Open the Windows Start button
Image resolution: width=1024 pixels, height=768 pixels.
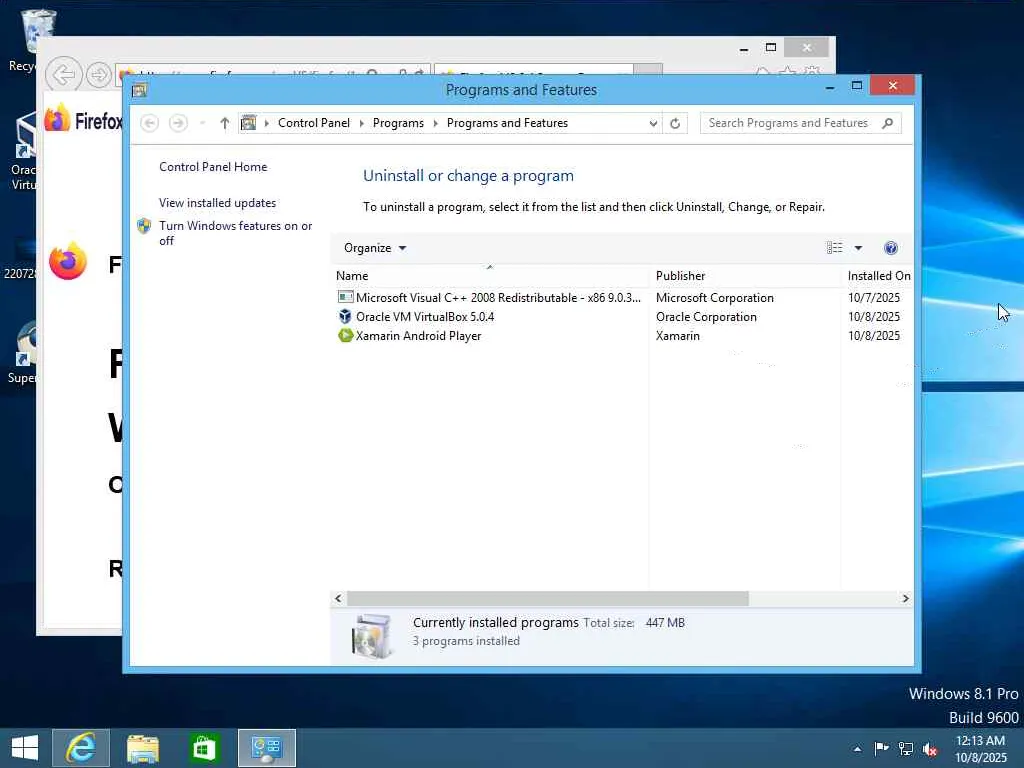coord(25,748)
